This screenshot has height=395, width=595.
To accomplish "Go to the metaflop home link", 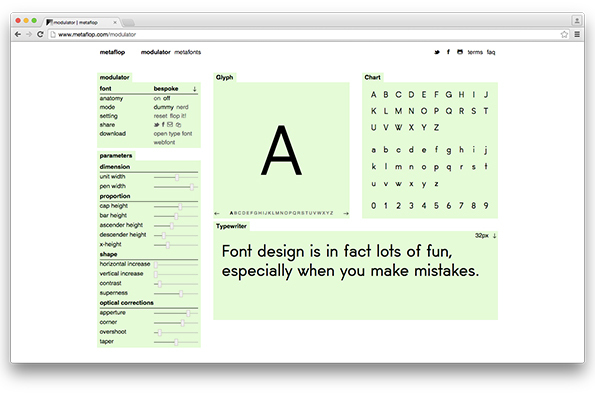I will pyautogui.click(x=112, y=52).
